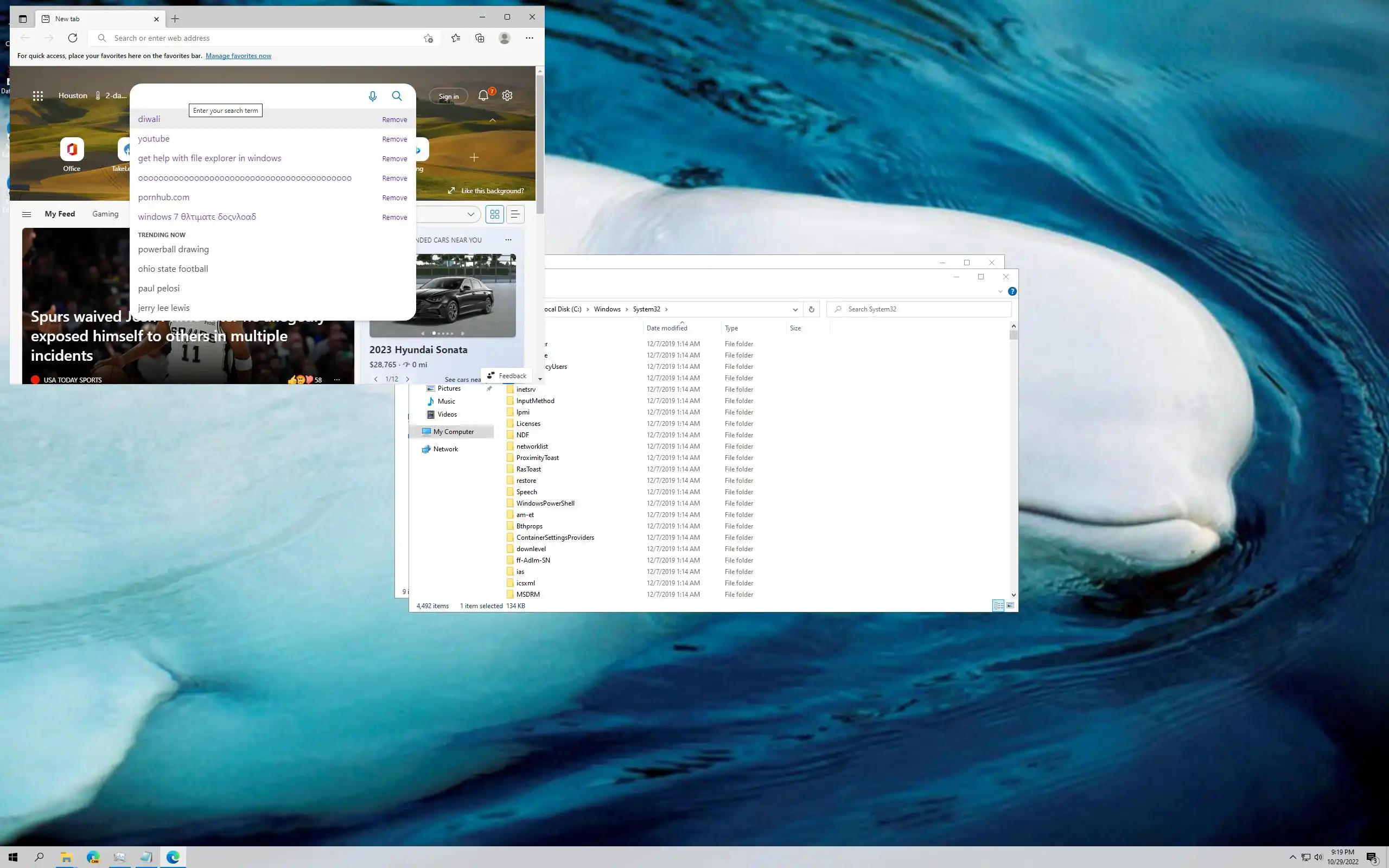Open page settings gear icon
The image size is (1389, 868).
pos(507,96)
